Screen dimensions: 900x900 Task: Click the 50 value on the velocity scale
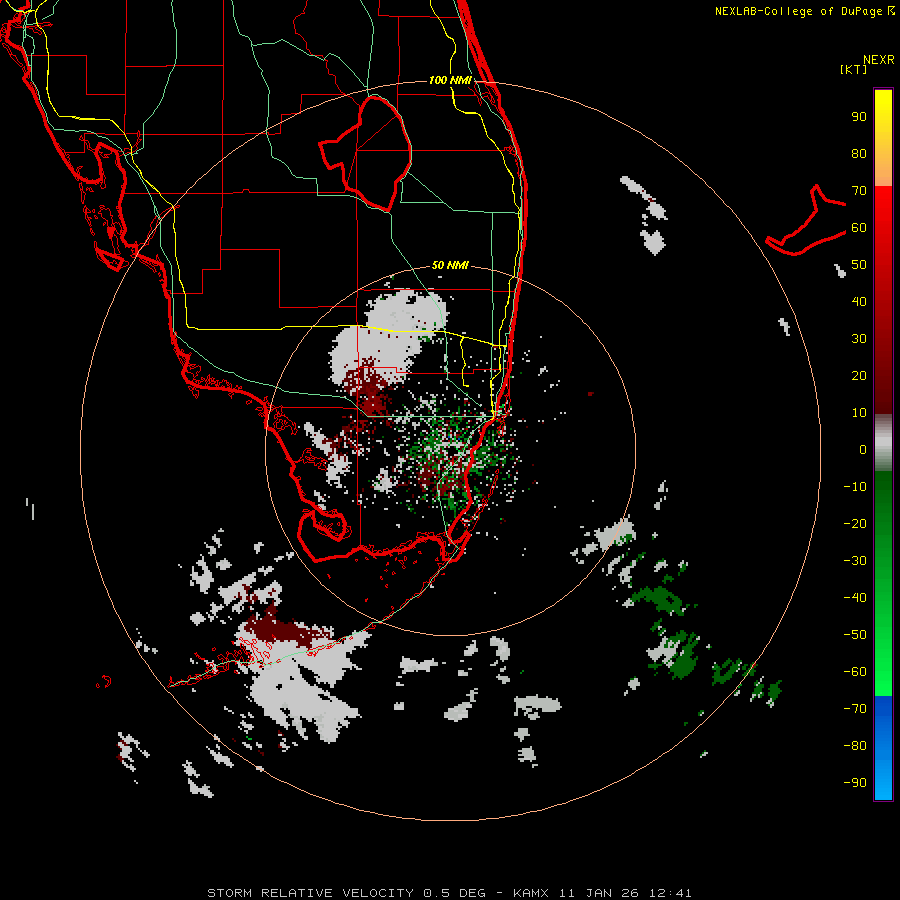click(x=859, y=265)
